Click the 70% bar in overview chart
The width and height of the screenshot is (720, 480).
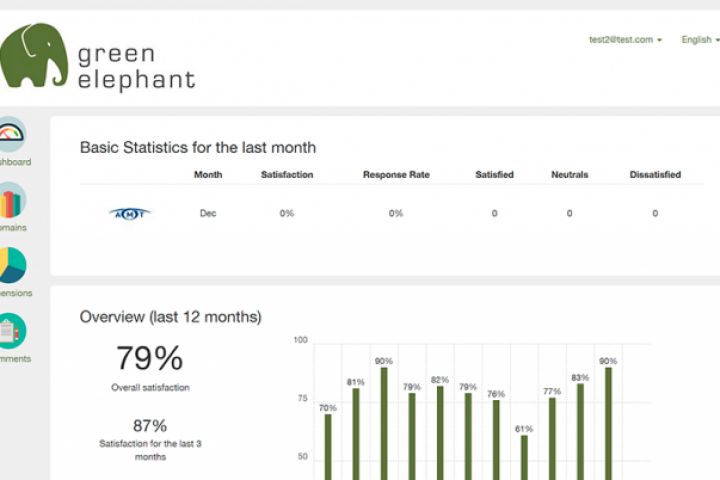coord(328,445)
